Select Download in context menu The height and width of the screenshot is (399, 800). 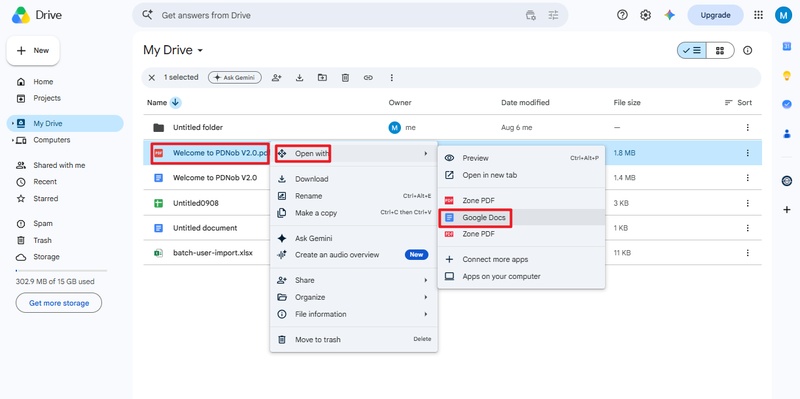click(x=354, y=179)
